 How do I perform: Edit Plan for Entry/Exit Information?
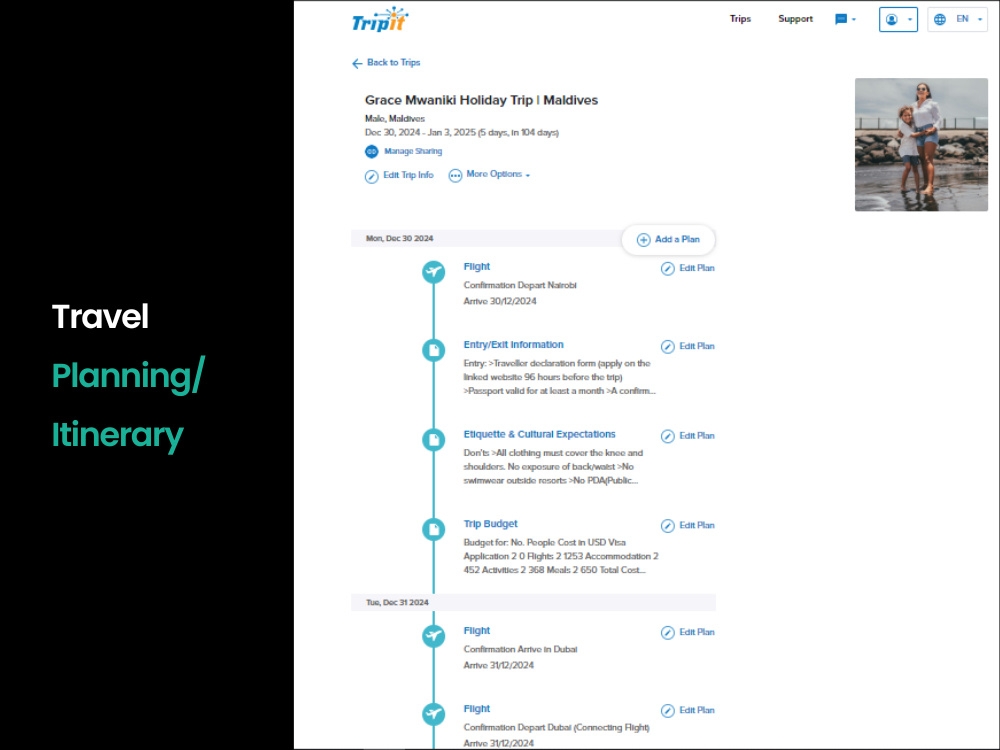point(696,346)
